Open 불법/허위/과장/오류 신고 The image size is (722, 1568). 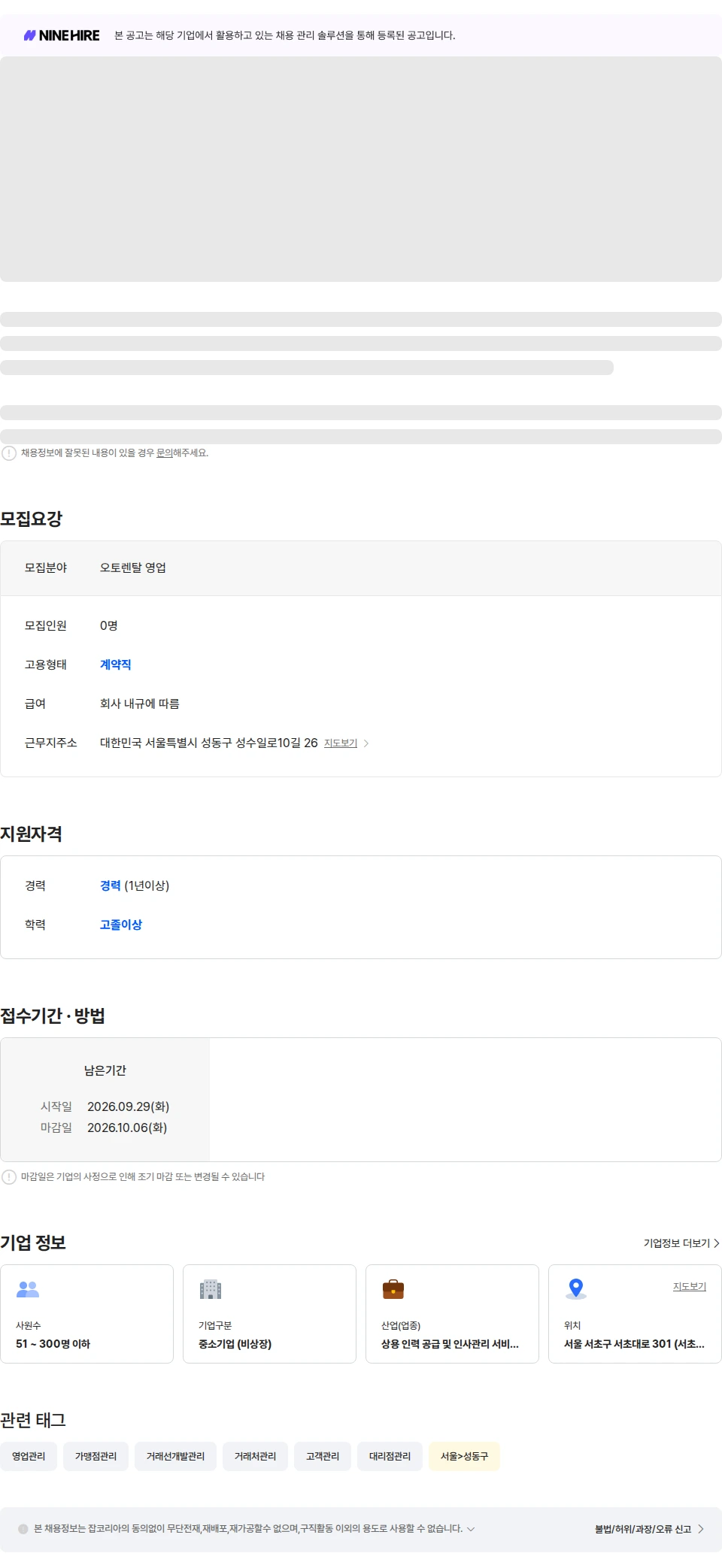(643, 1529)
